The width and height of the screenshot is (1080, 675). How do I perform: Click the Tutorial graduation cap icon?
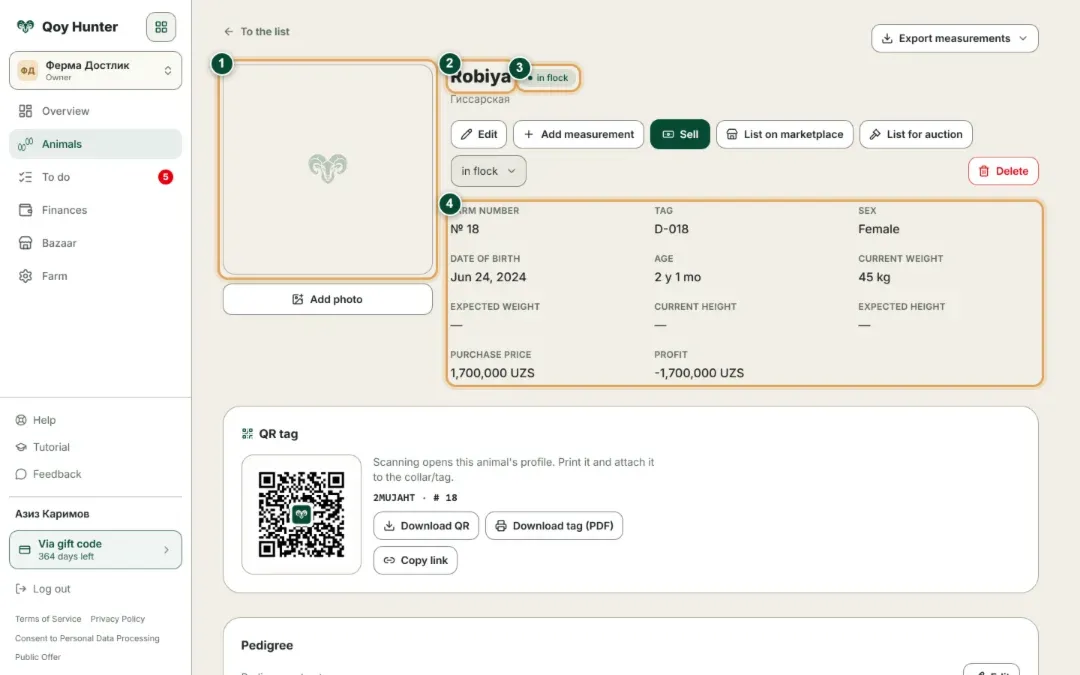(21, 447)
